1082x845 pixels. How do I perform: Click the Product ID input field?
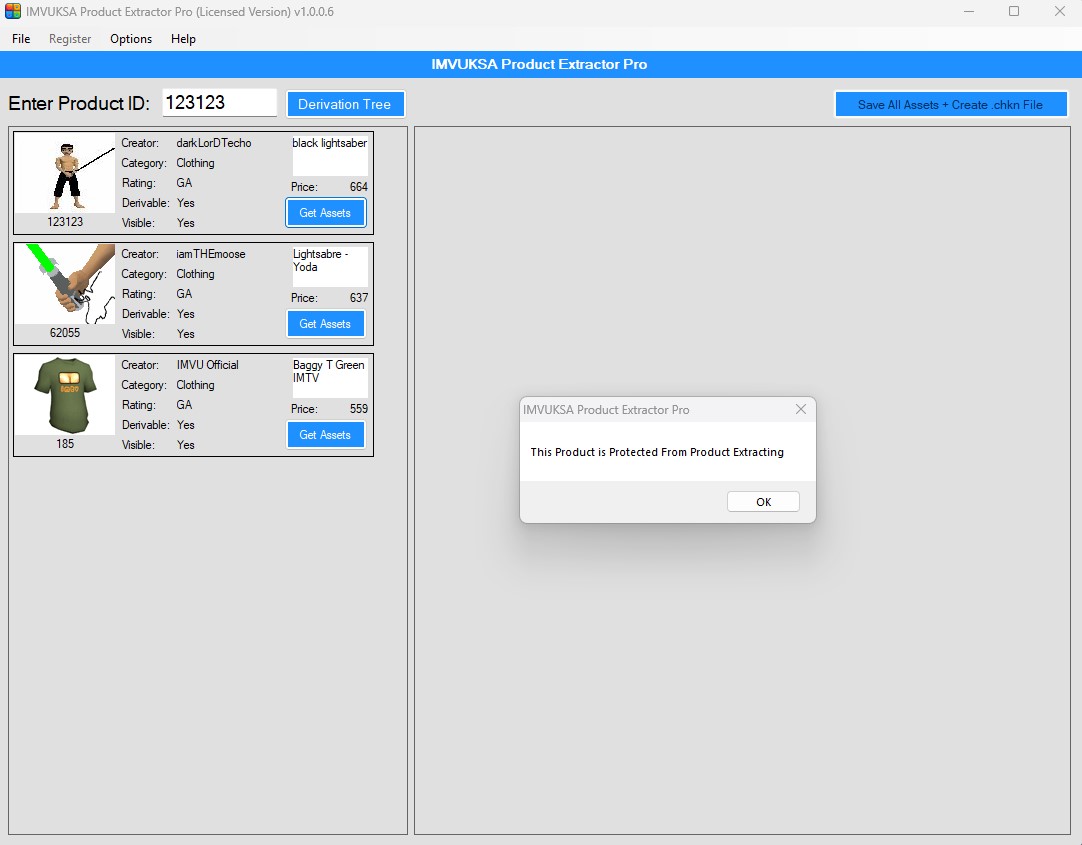(x=219, y=103)
